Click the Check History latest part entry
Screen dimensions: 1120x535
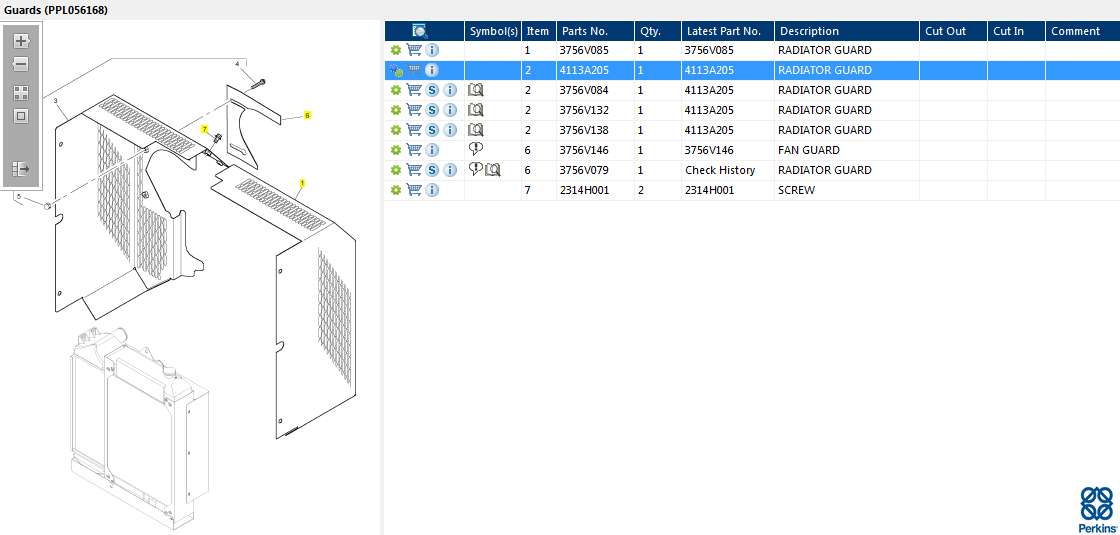(x=720, y=170)
